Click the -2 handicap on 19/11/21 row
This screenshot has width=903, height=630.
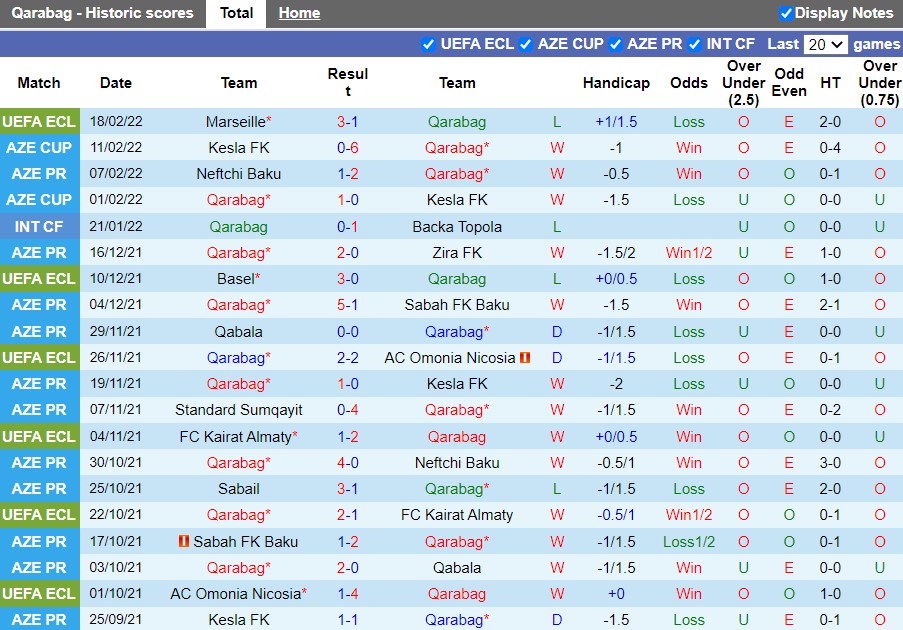pyautogui.click(x=616, y=384)
